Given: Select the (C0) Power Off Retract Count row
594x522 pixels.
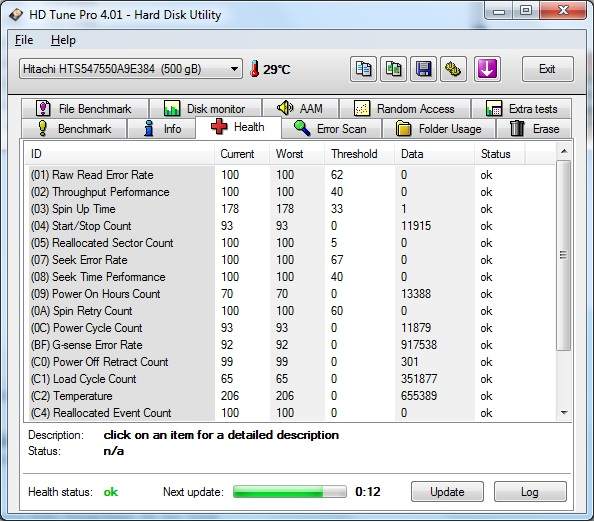Looking at the screenshot, I should coord(290,362).
